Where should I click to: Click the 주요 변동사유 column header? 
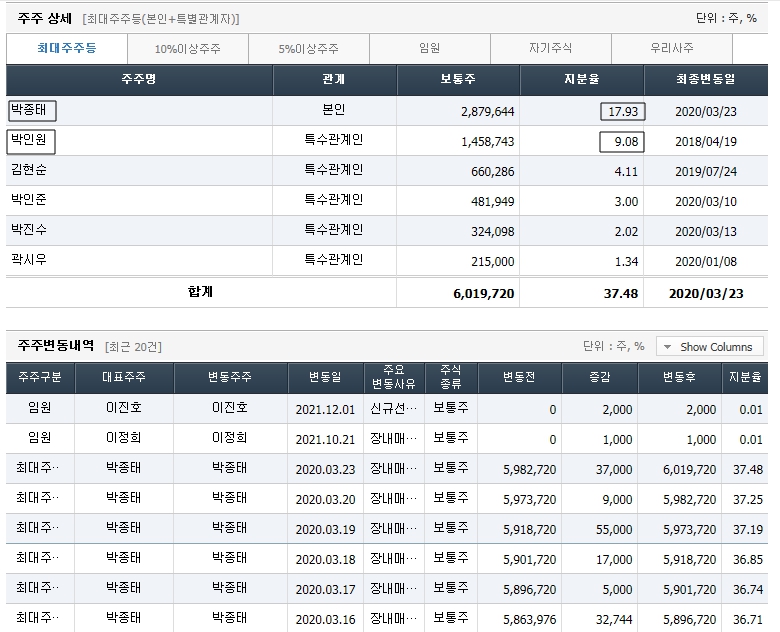coord(394,378)
